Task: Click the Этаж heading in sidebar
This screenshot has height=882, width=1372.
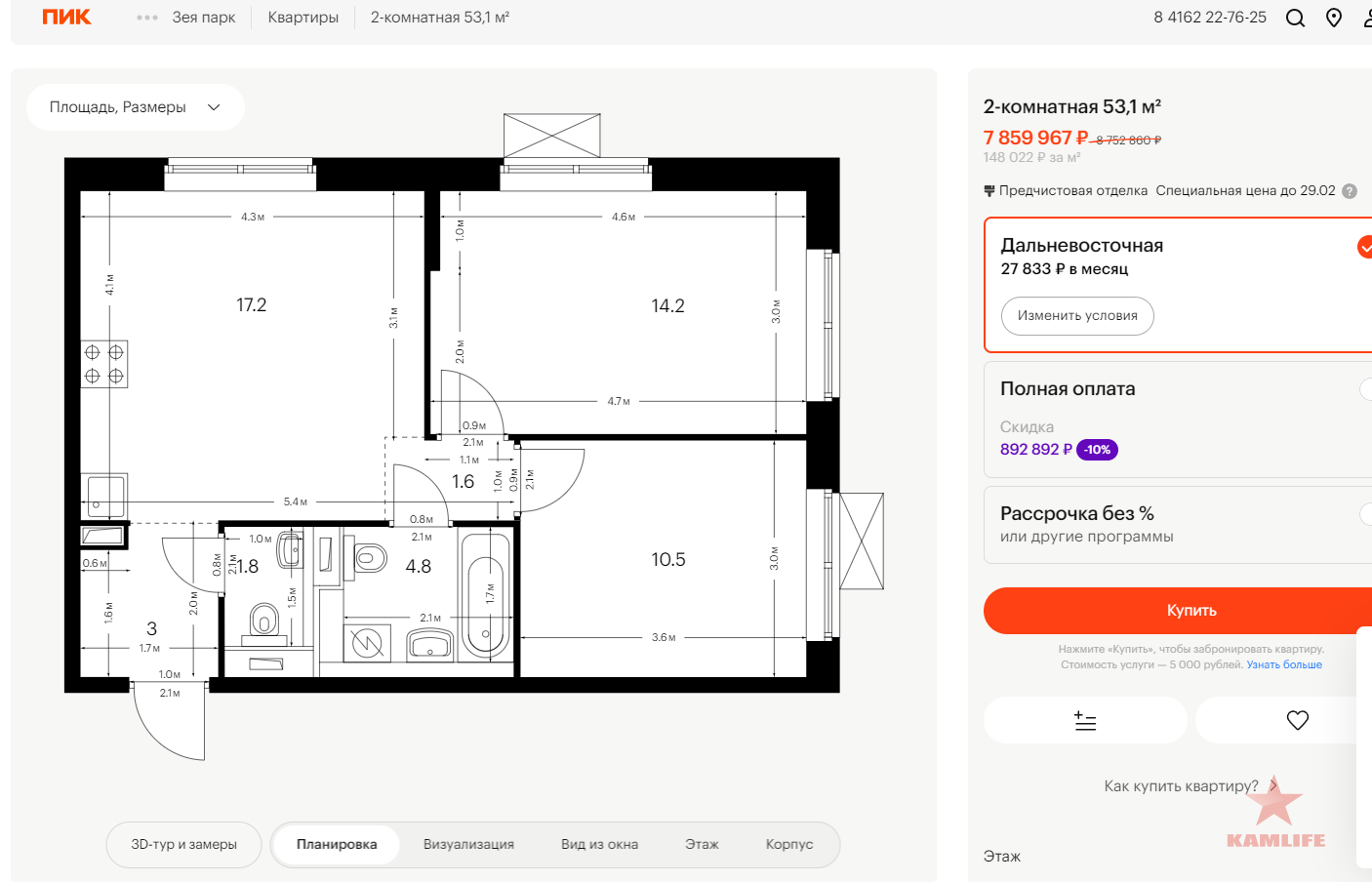Action: [x=1002, y=857]
